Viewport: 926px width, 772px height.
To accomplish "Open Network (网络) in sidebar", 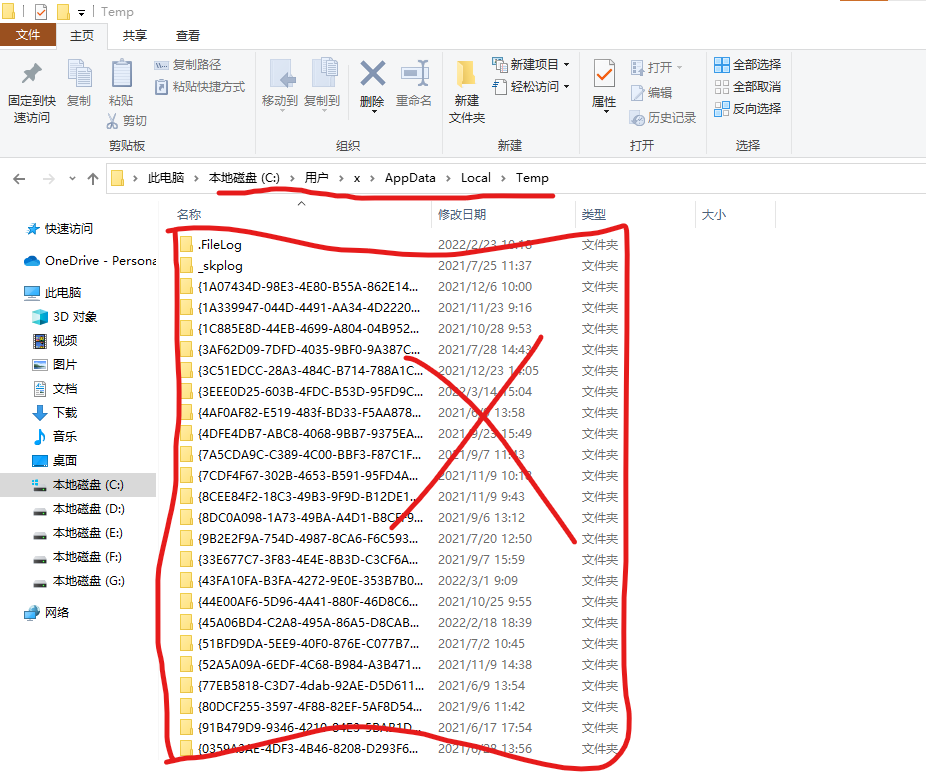I will pos(47,613).
